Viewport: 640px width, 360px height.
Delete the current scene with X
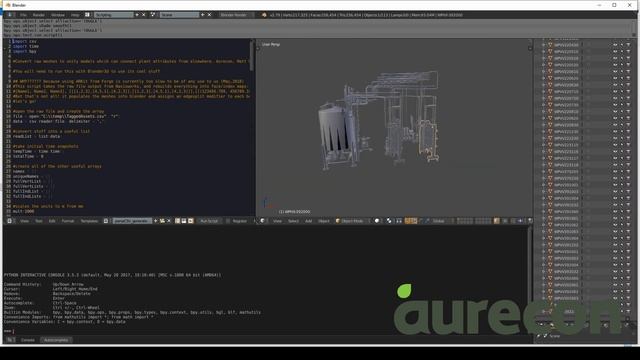point(209,15)
